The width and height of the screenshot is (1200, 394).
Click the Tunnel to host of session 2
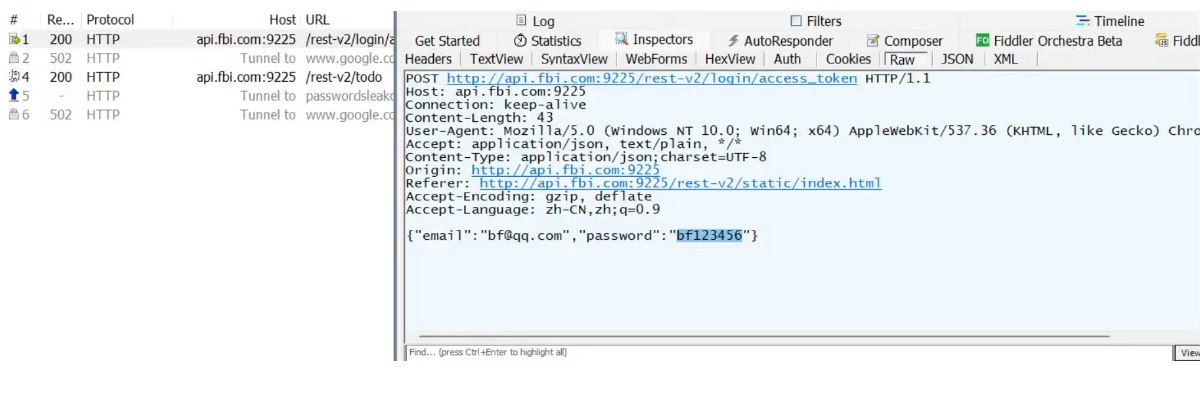click(268, 58)
